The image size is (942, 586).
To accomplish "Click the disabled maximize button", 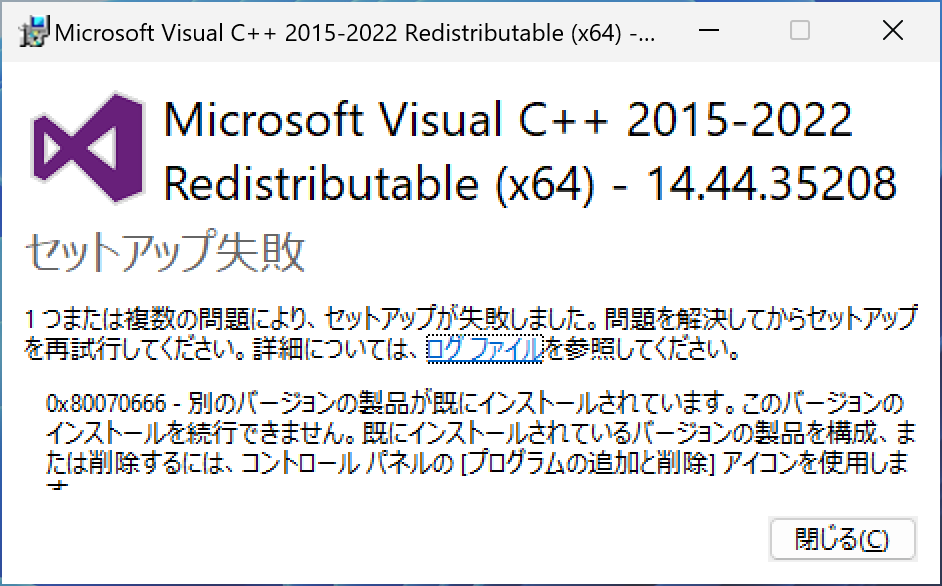I will [x=800, y=30].
